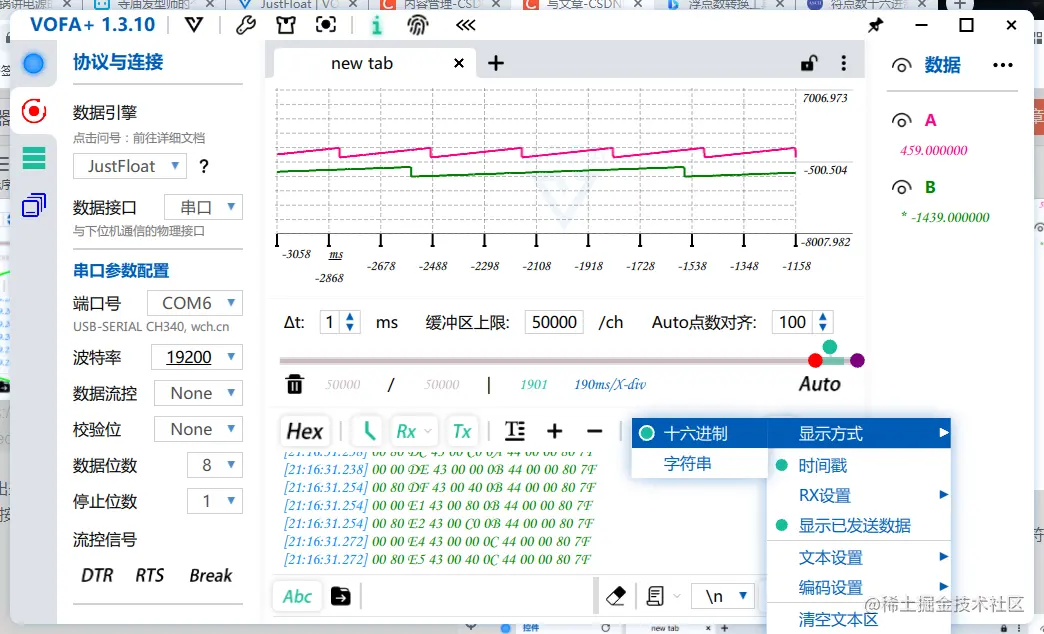
Task: Clear buffered data using the trash icon
Action: tap(292, 383)
